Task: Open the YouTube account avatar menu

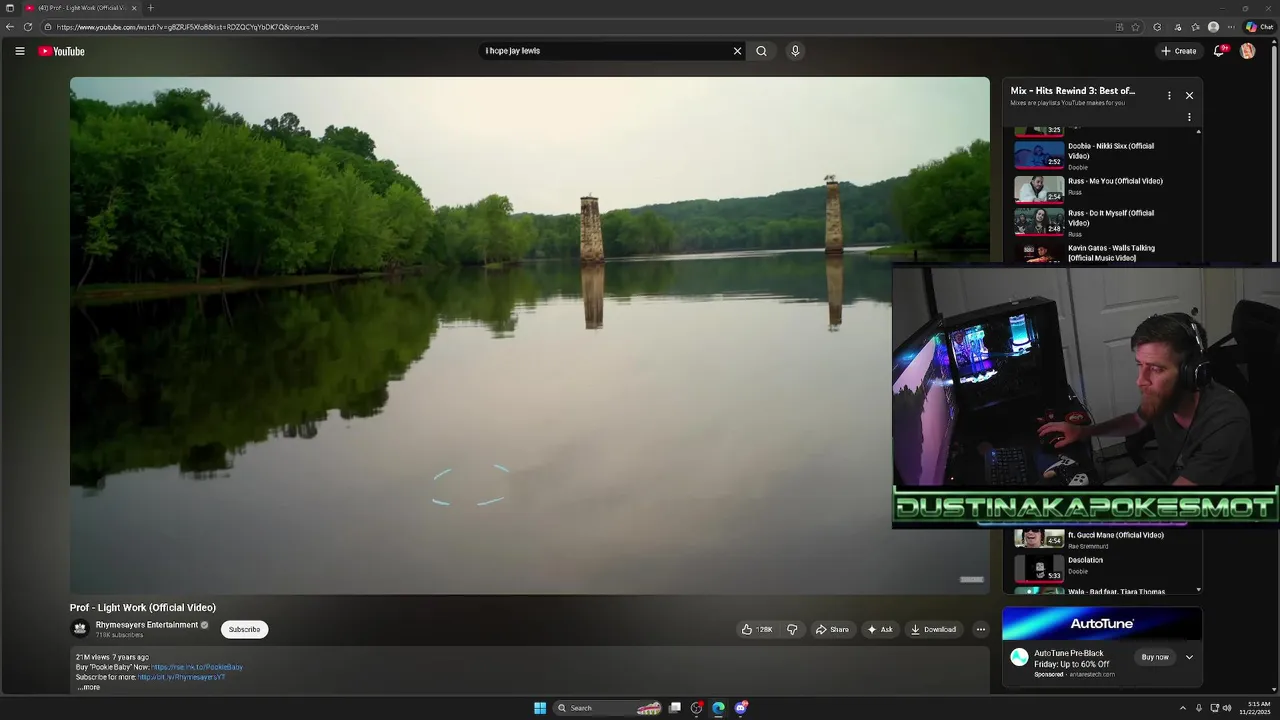Action: (x=1247, y=51)
